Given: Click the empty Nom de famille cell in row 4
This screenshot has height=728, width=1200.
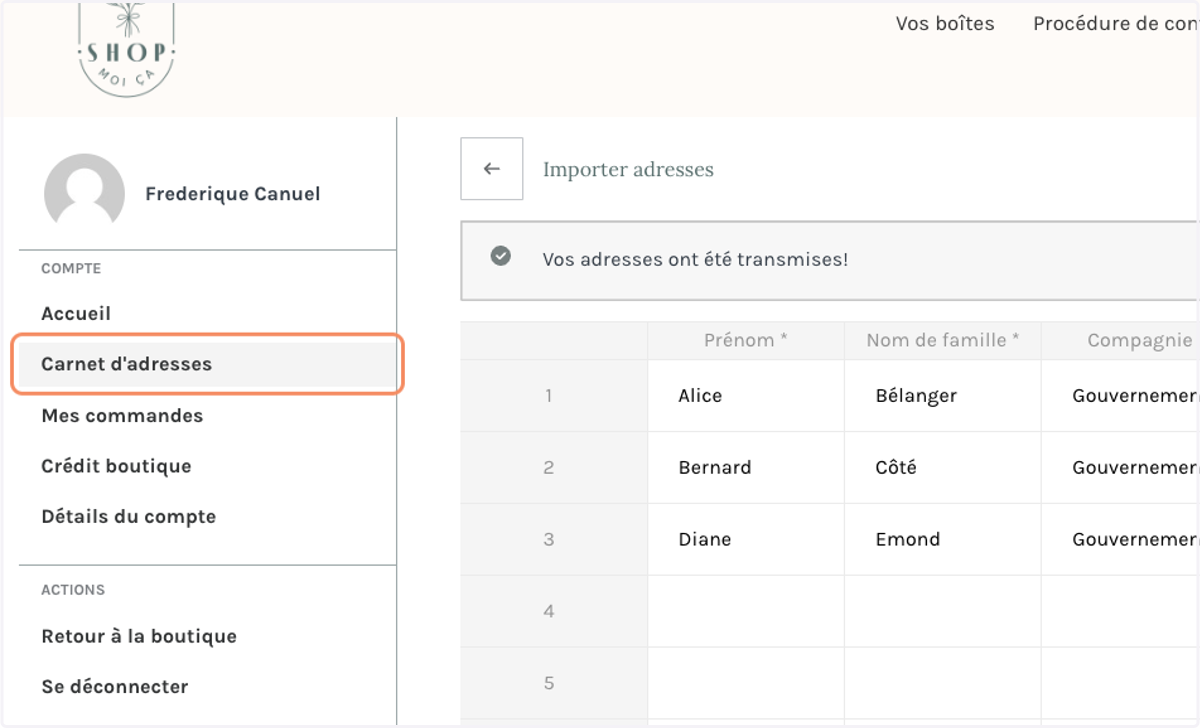Looking at the screenshot, I should [x=943, y=612].
